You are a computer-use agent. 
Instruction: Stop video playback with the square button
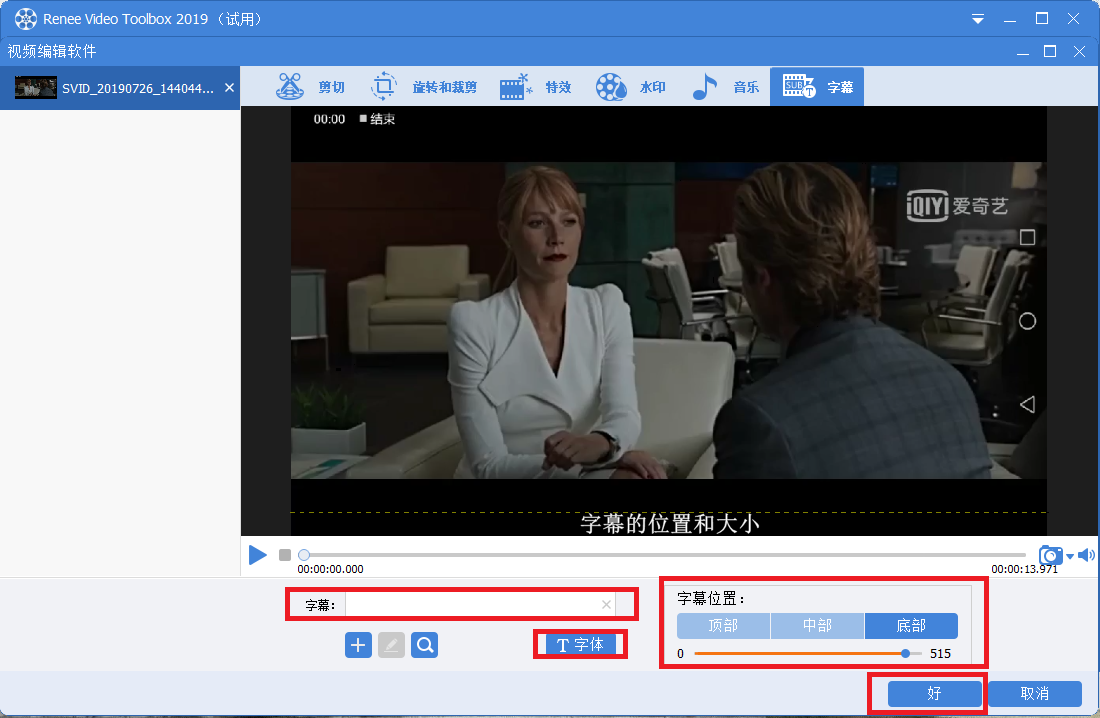point(285,555)
